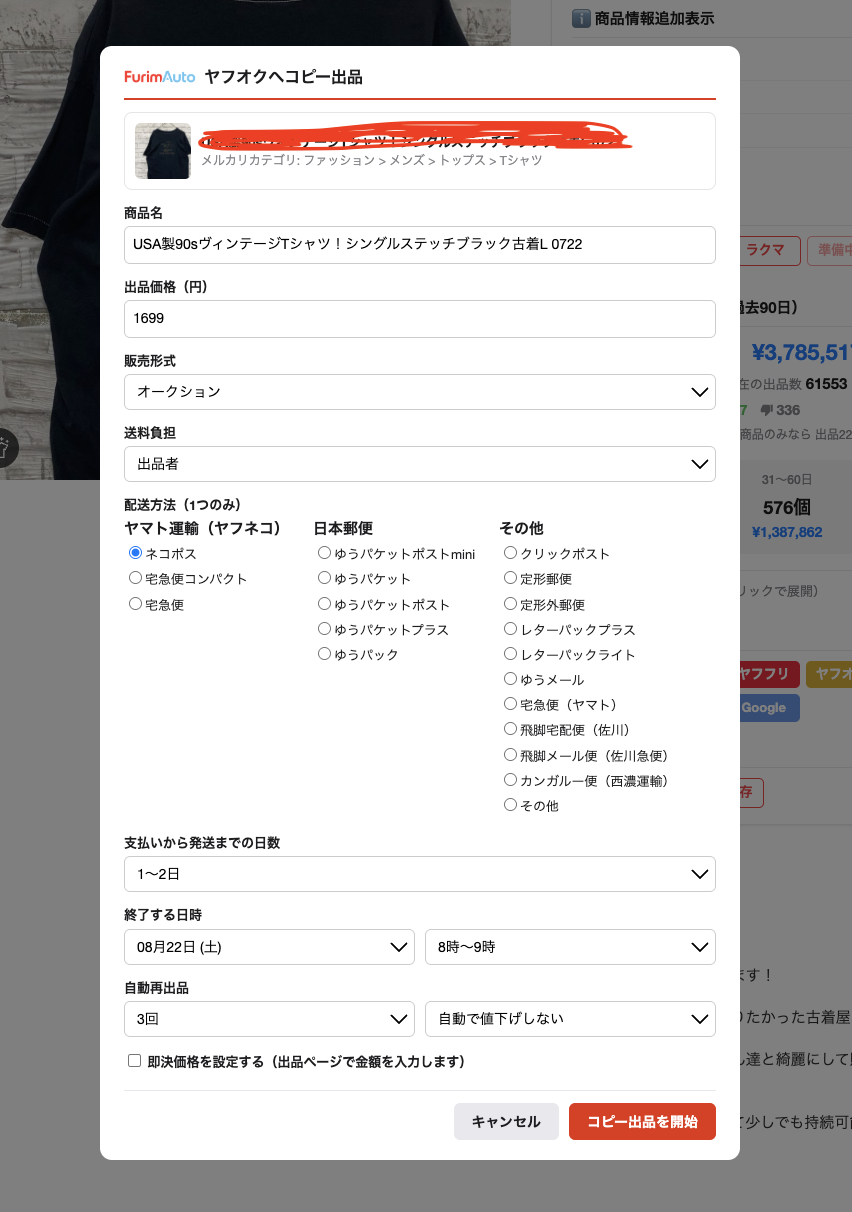Screen dimensions: 852x1212
Task: Select ゆうパケットポストmini option
Action: click(324, 553)
